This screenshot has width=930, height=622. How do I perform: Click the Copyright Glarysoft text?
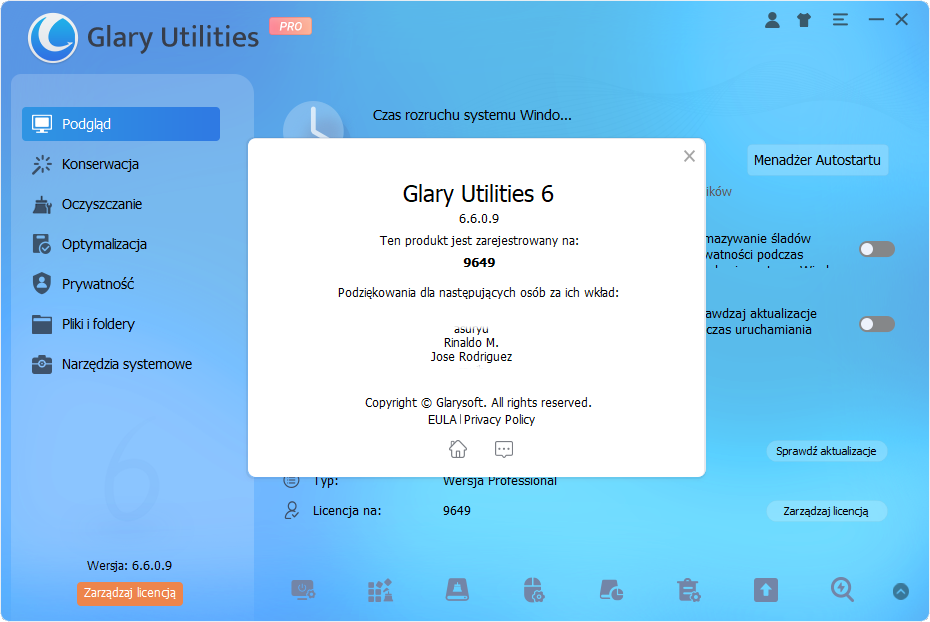(478, 403)
